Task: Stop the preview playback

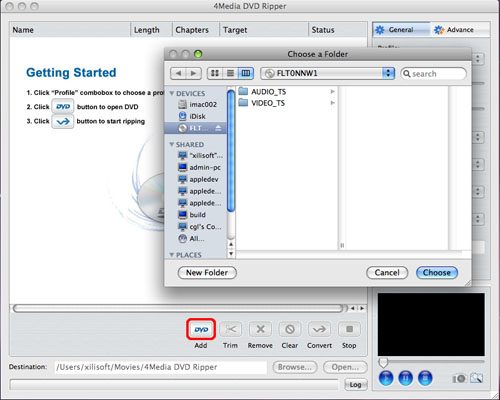Action: [425, 378]
